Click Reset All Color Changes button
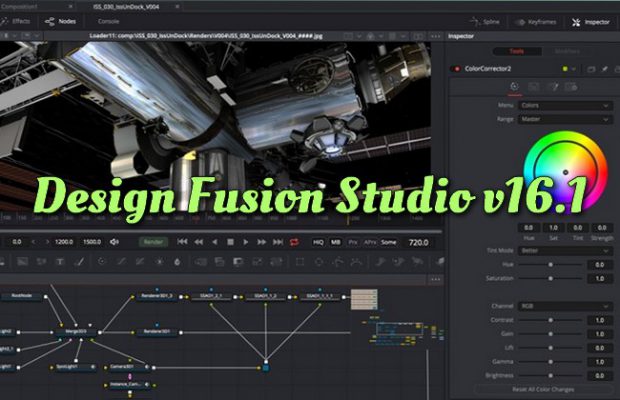 (x=543, y=389)
